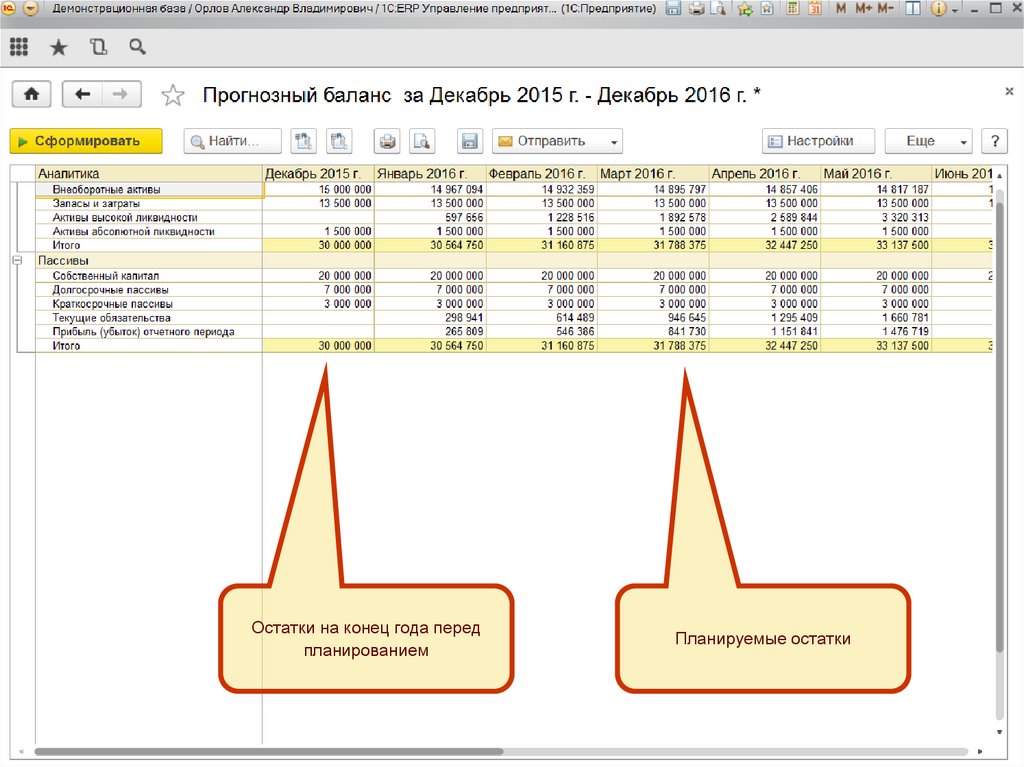
Task: Go to the home page
Action: (x=32, y=94)
